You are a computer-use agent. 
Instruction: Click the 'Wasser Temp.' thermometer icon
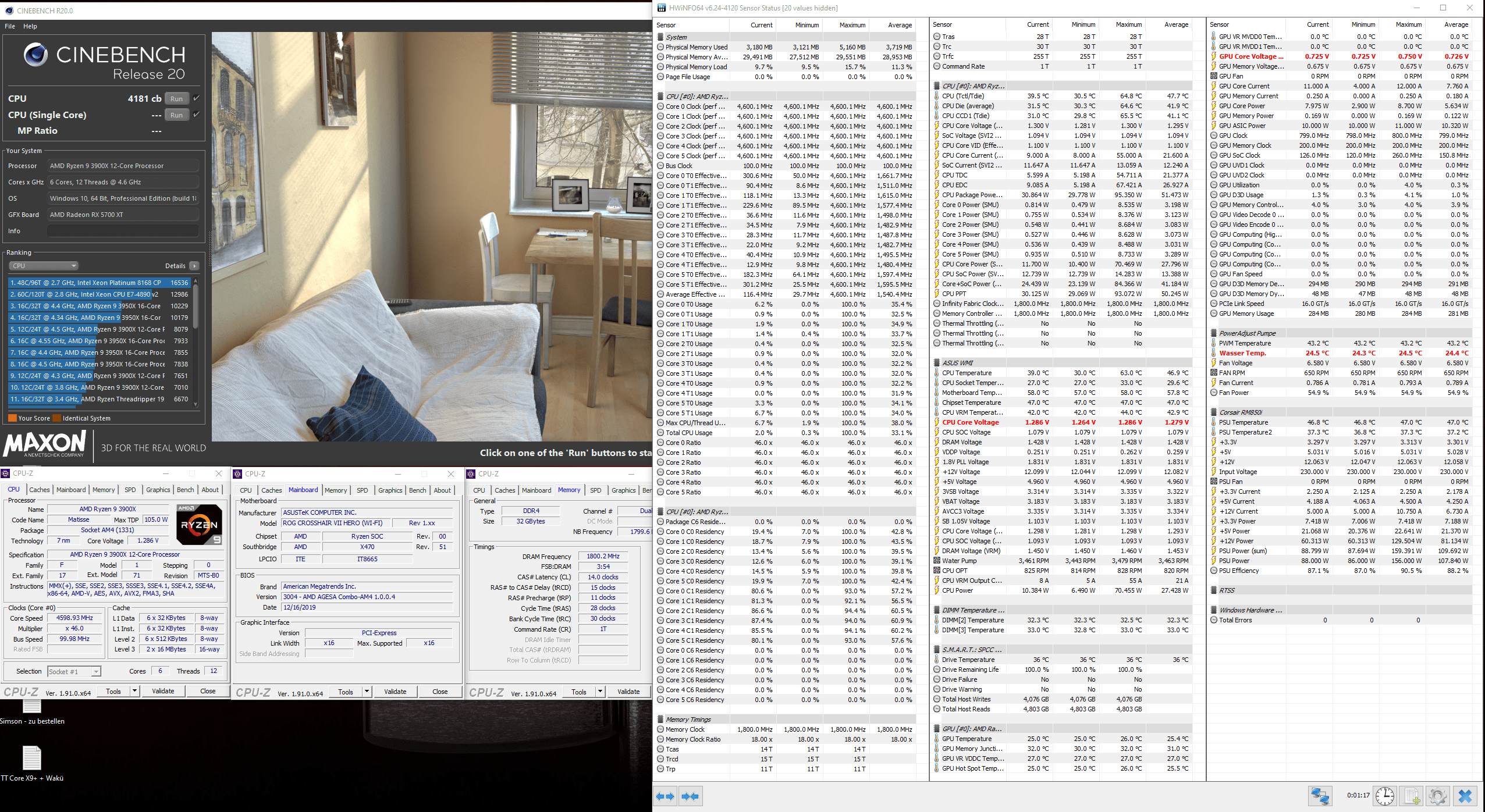pos(1214,353)
